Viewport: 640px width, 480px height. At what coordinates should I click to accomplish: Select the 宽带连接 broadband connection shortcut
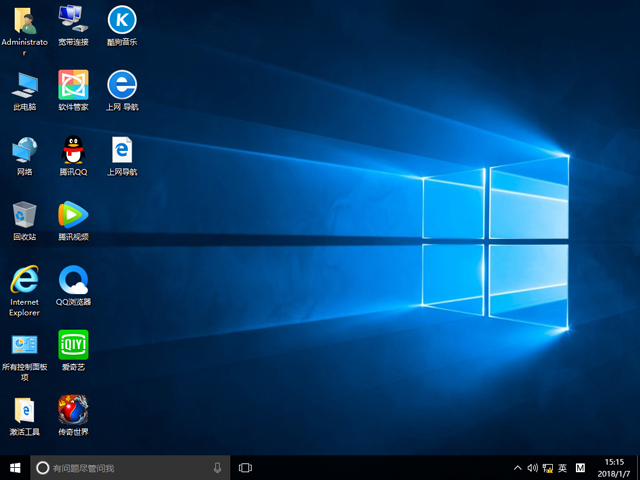coord(73,20)
